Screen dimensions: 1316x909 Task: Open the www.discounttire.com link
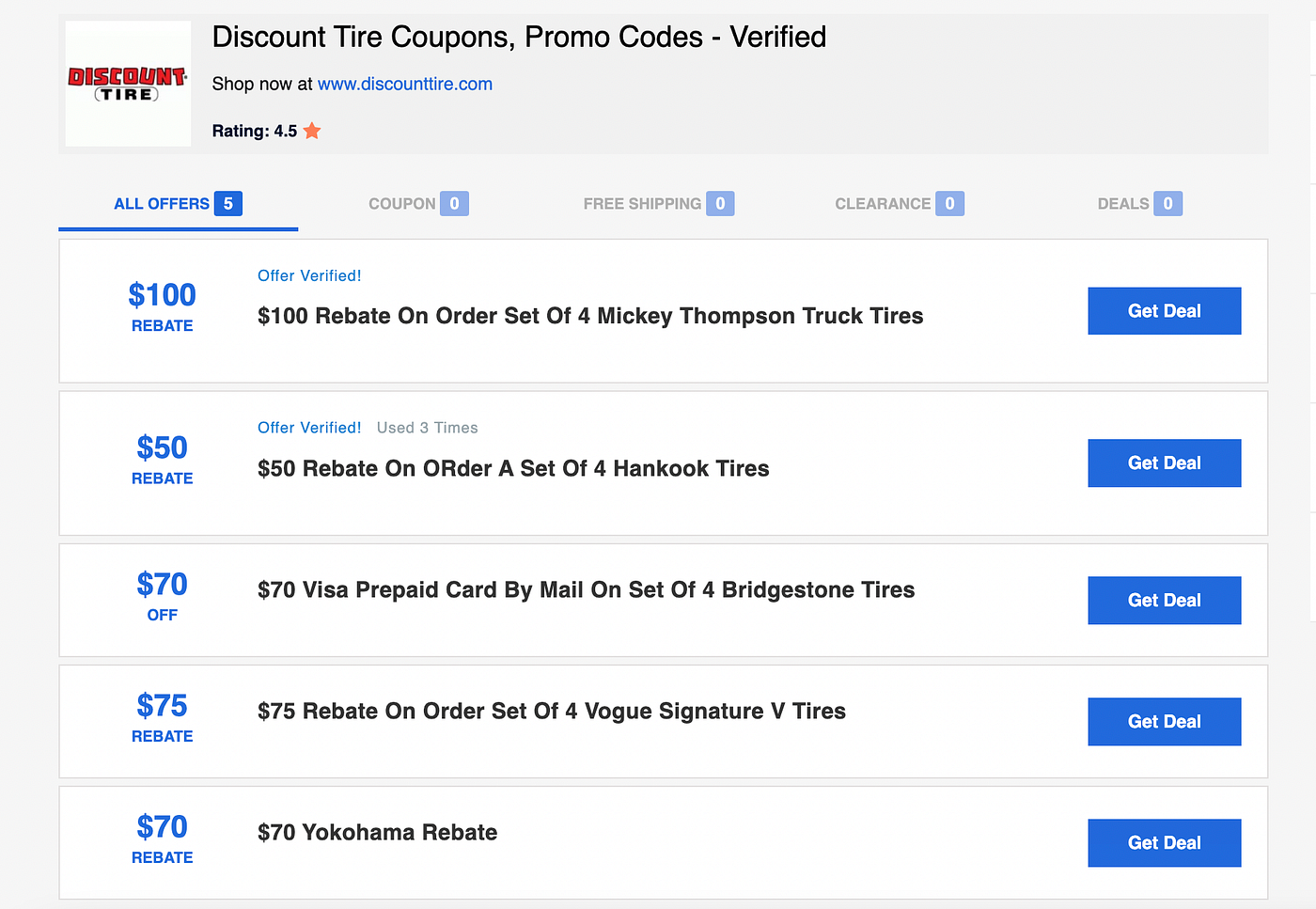(405, 84)
